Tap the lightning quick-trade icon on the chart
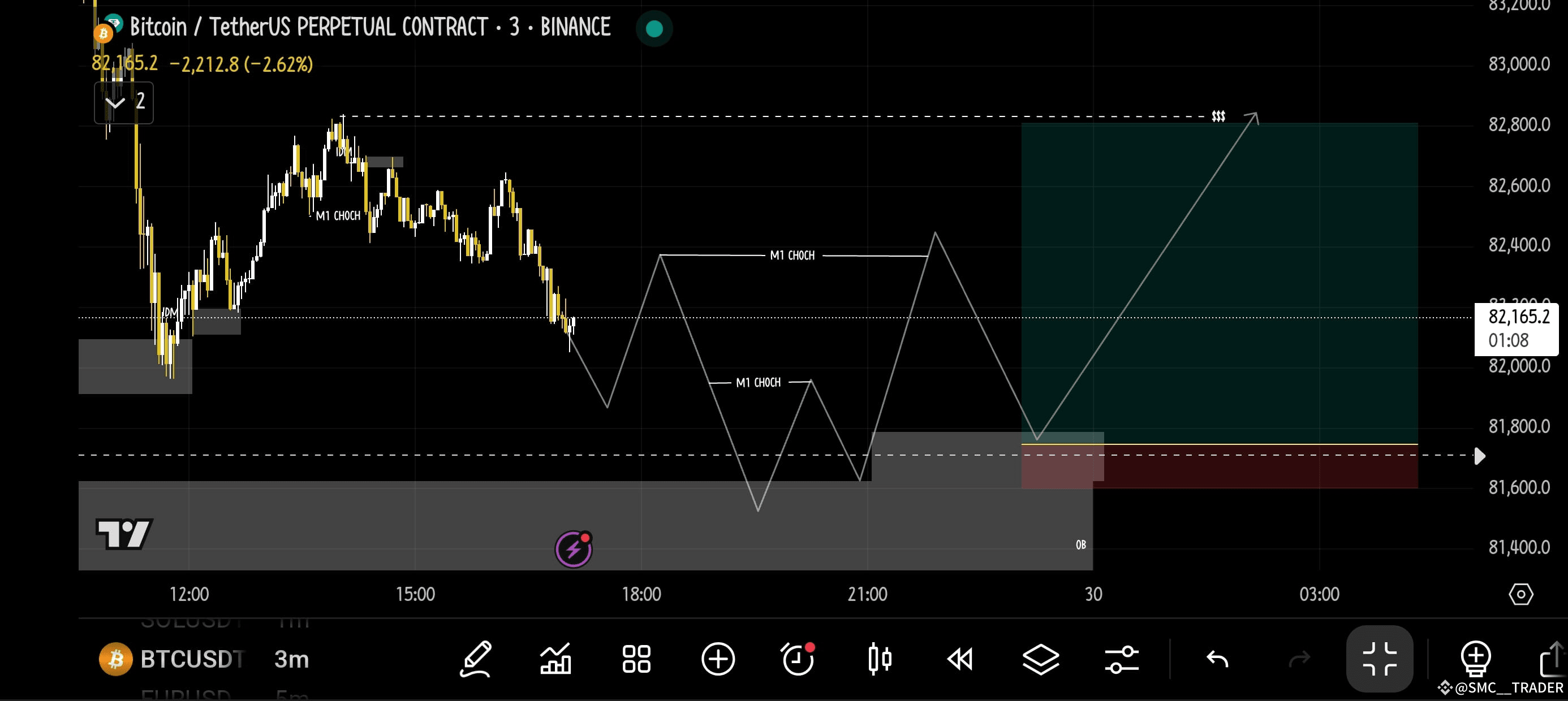 (573, 548)
